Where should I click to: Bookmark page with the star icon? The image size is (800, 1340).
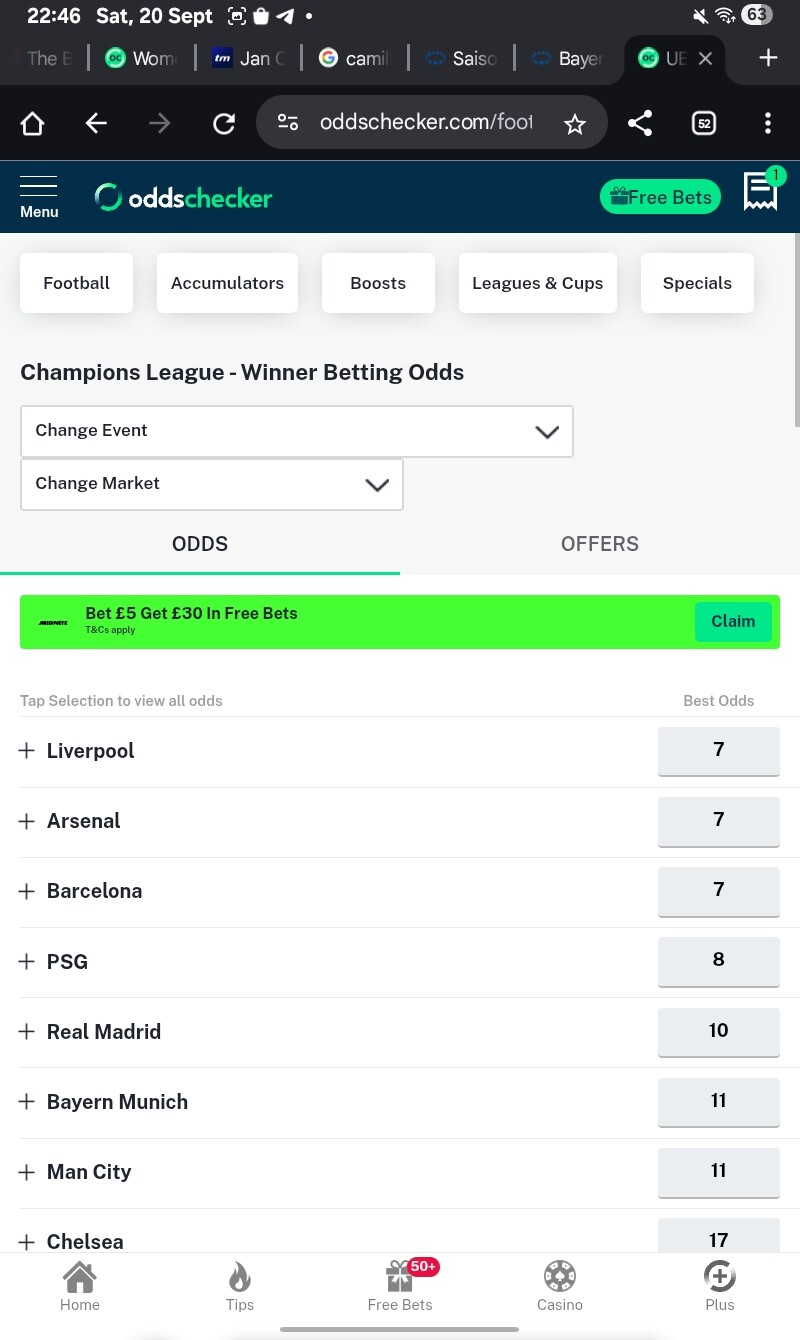point(574,123)
